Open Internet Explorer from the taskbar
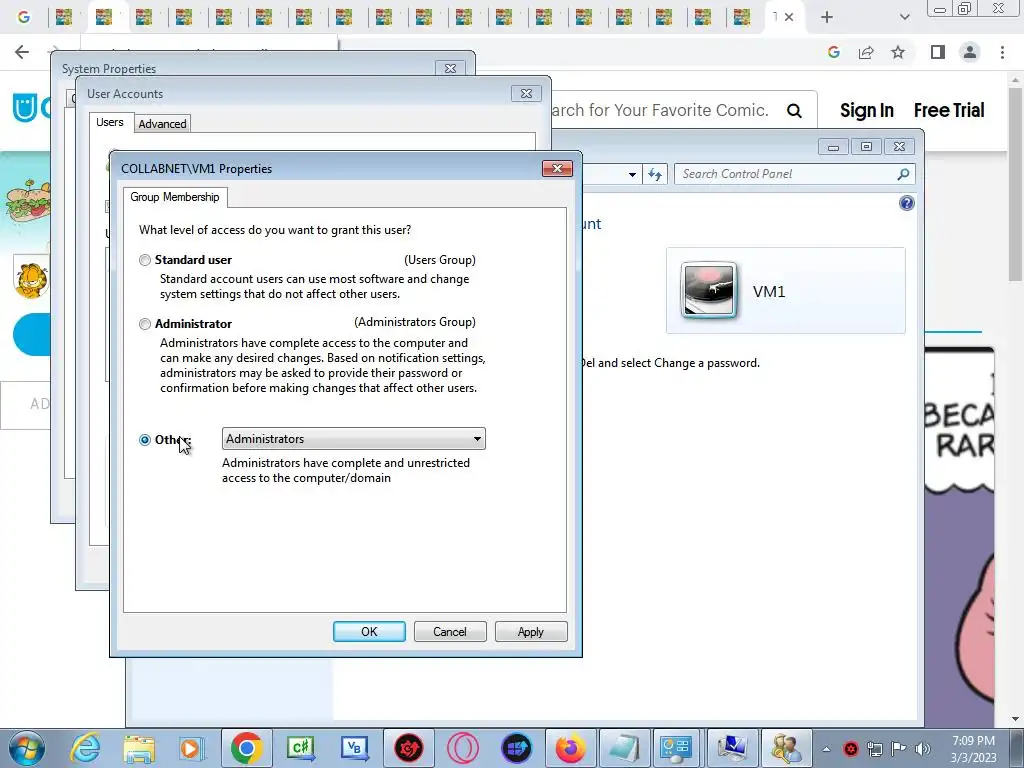The image size is (1024, 768). 86,748
